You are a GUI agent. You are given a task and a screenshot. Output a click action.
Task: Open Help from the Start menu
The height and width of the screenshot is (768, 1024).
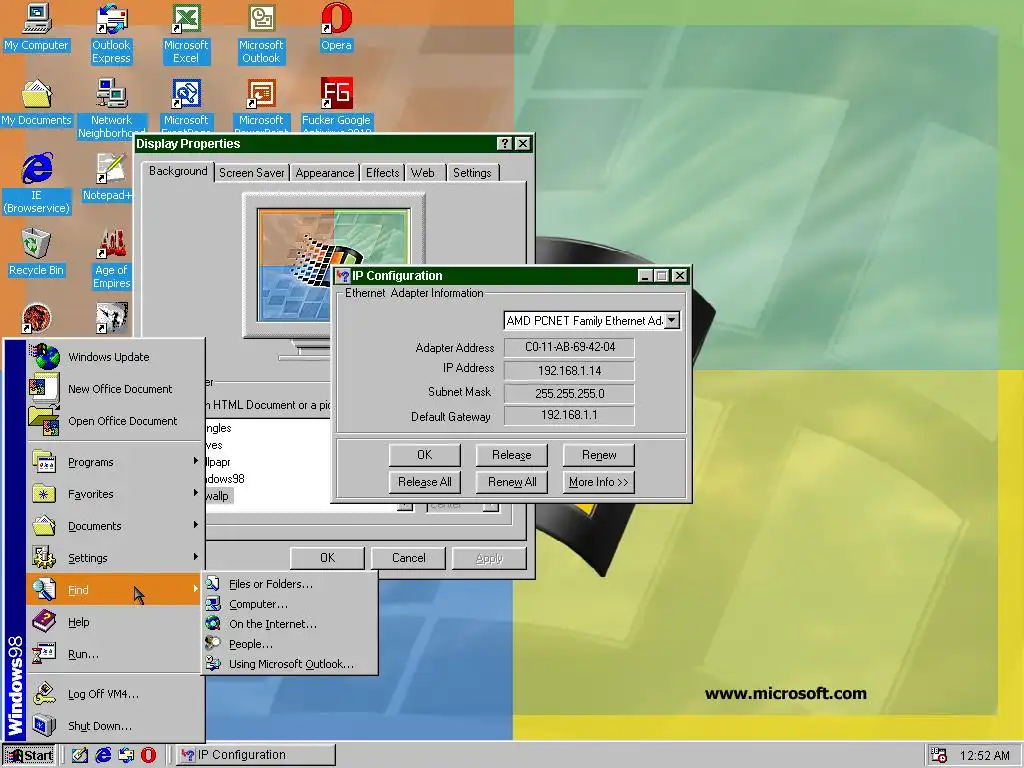115,622
